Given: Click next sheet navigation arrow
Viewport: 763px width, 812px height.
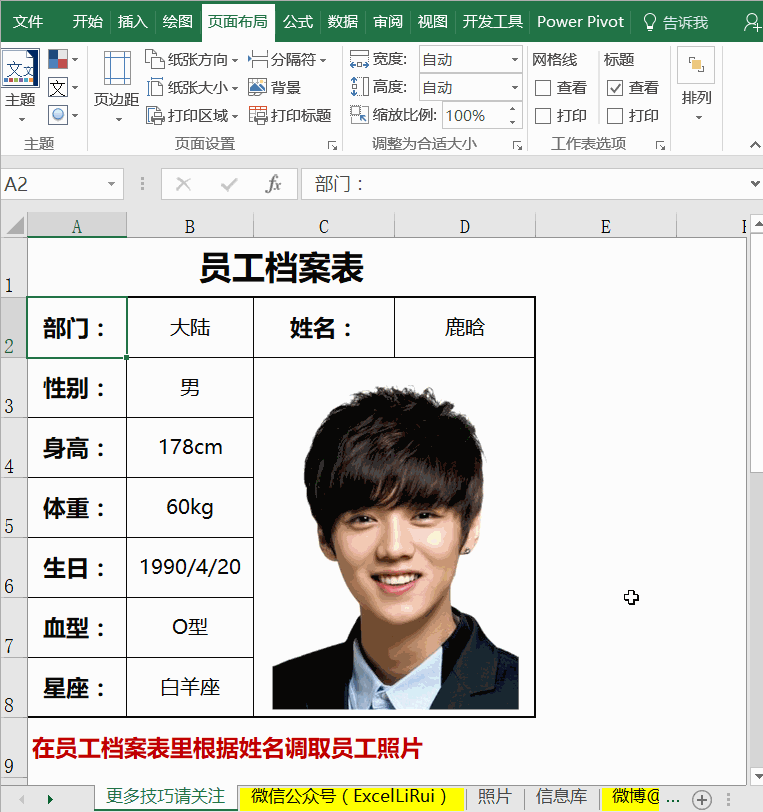Looking at the screenshot, I should pos(50,799).
